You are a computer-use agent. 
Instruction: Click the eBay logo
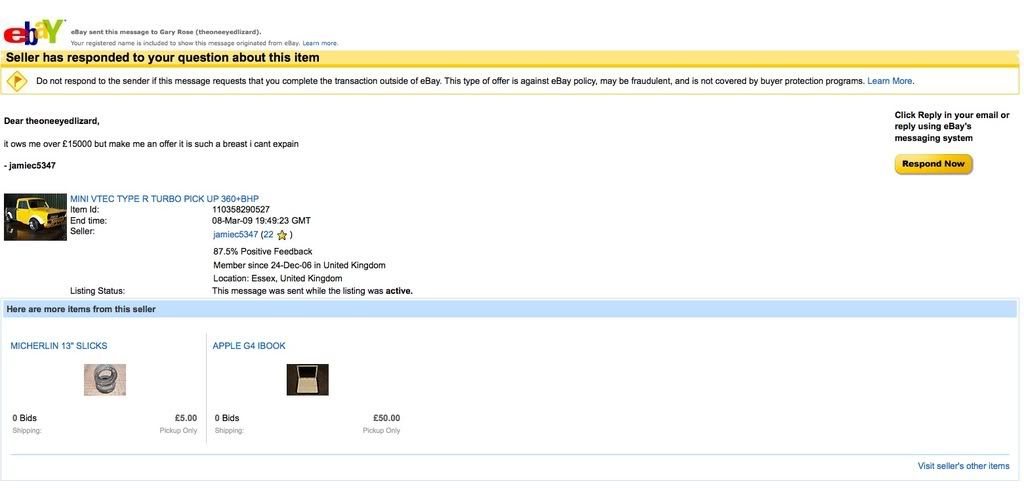pyautogui.click(x=33, y=34)
